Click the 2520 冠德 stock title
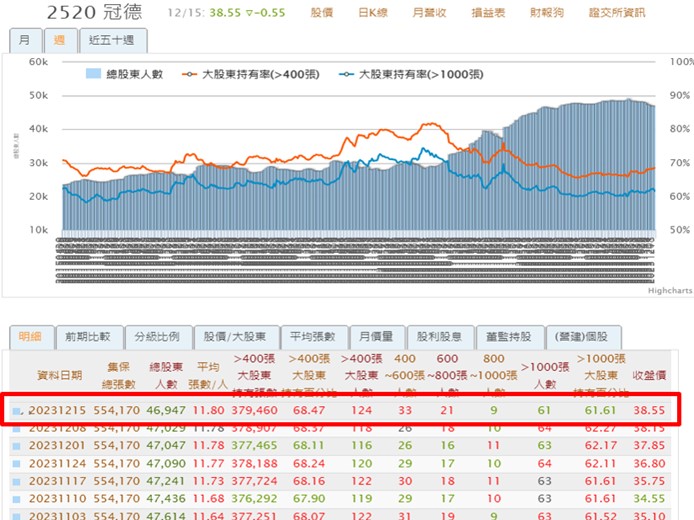 point(94,12)
